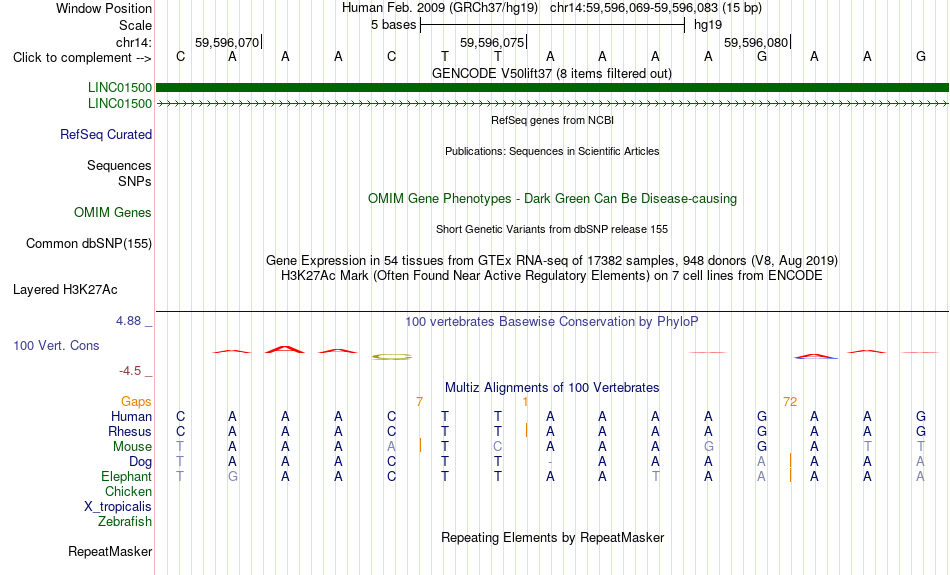Click the Gaps row label

[136, 401]
